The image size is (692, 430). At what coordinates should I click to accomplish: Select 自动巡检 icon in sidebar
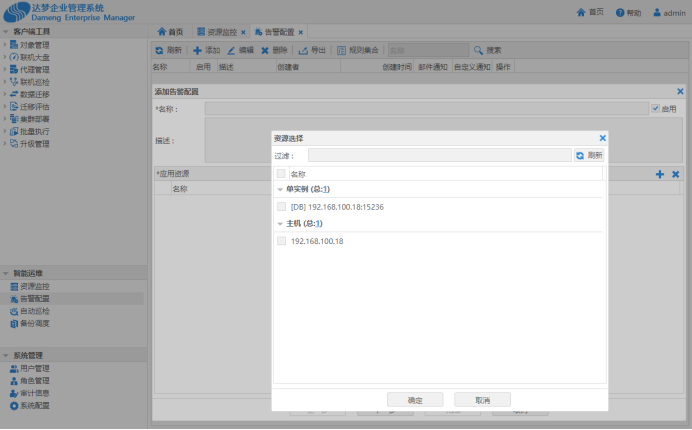click(14, 311)
